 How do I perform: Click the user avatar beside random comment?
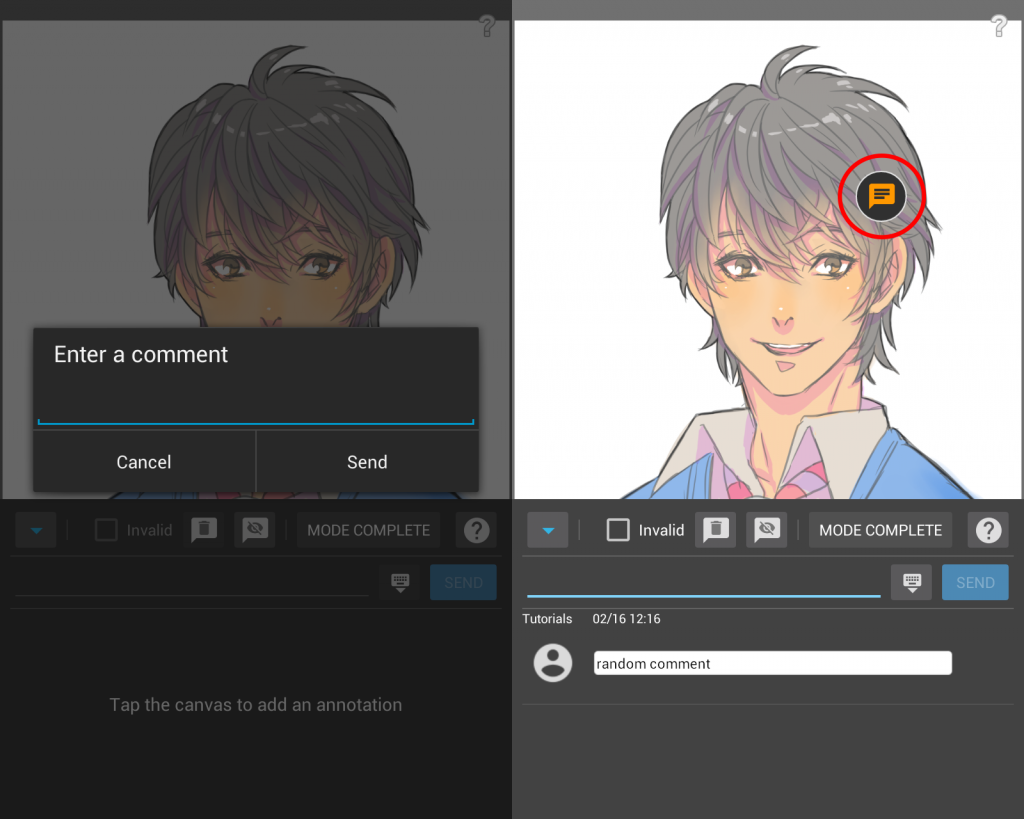click(552, 663)
